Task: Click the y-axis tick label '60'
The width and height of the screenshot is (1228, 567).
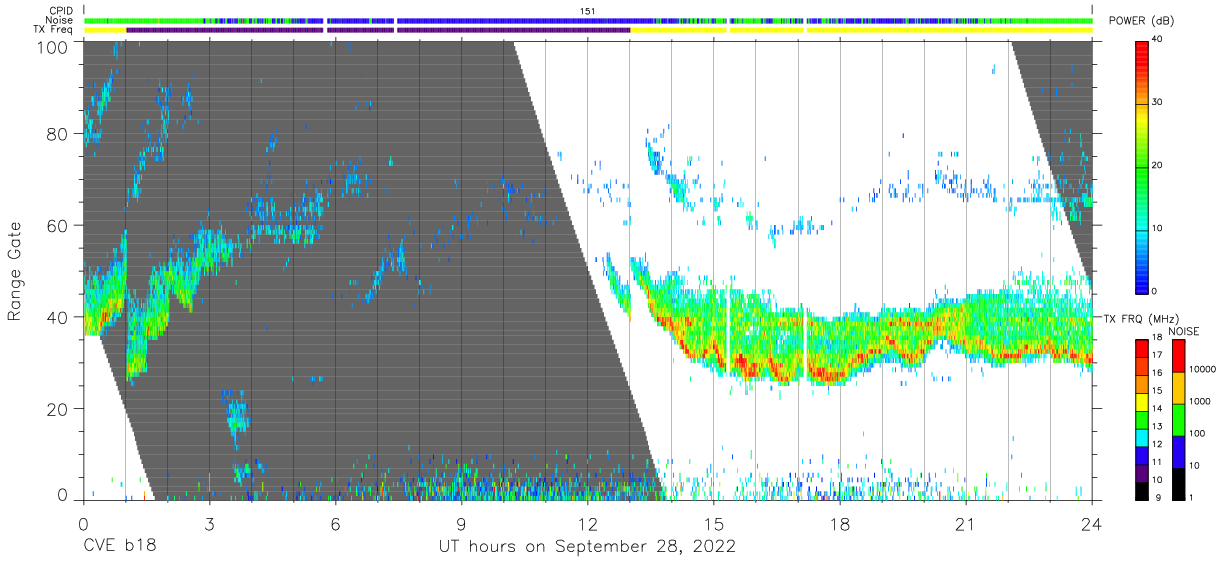Action: pyautogui.click(x=58, y=226)
